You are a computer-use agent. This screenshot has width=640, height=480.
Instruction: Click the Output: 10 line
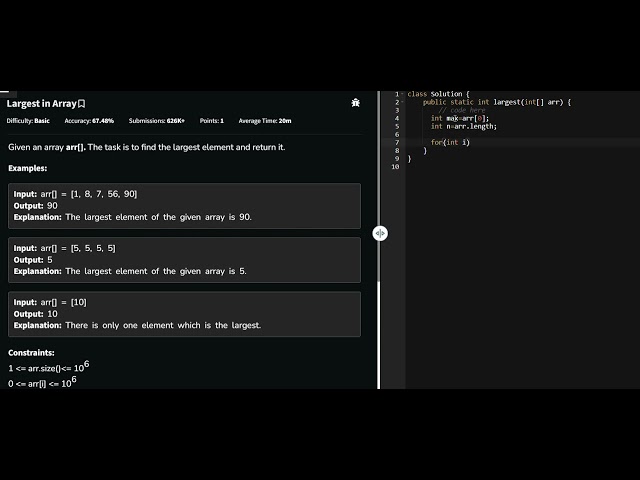36,314
